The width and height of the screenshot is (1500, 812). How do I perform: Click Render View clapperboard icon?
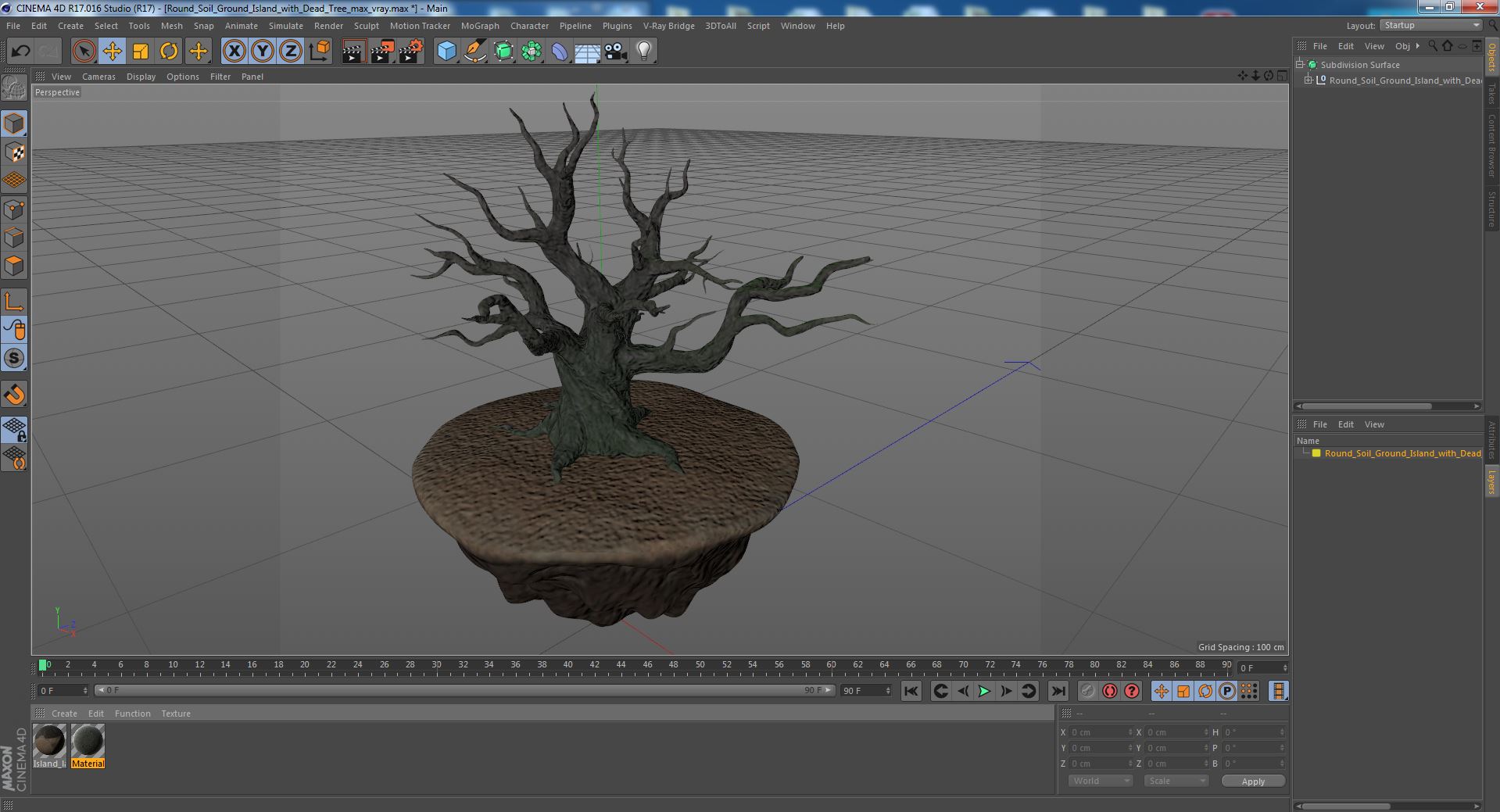coord(353,52)
